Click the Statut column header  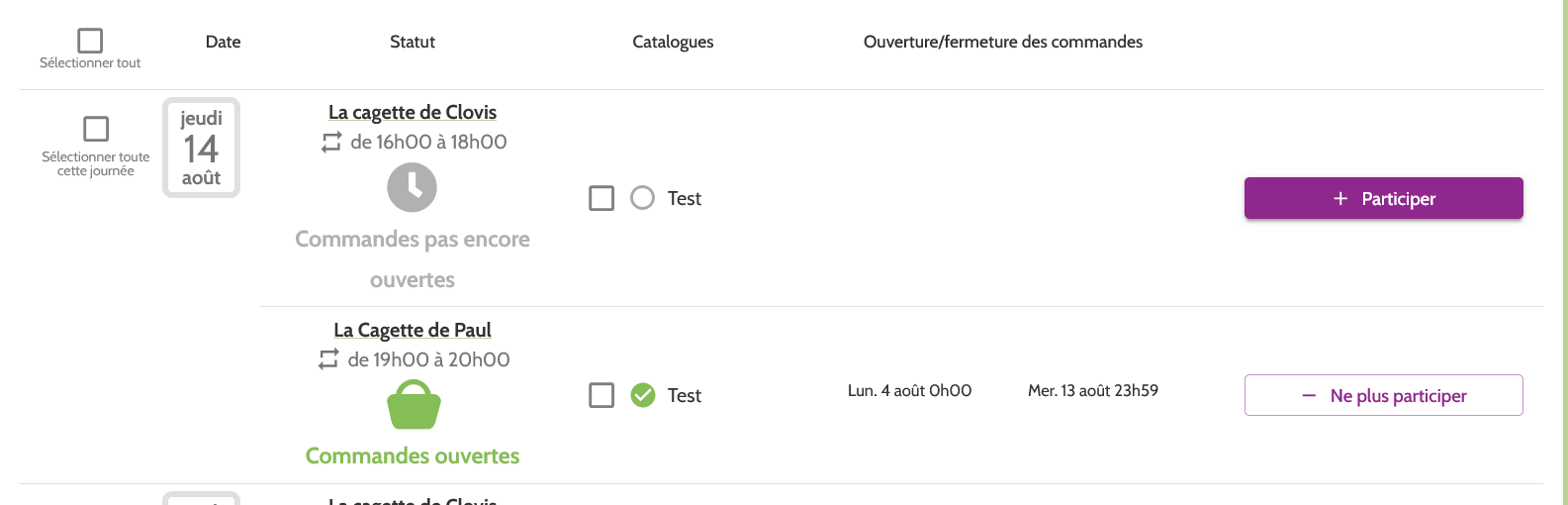click(413, 42)
